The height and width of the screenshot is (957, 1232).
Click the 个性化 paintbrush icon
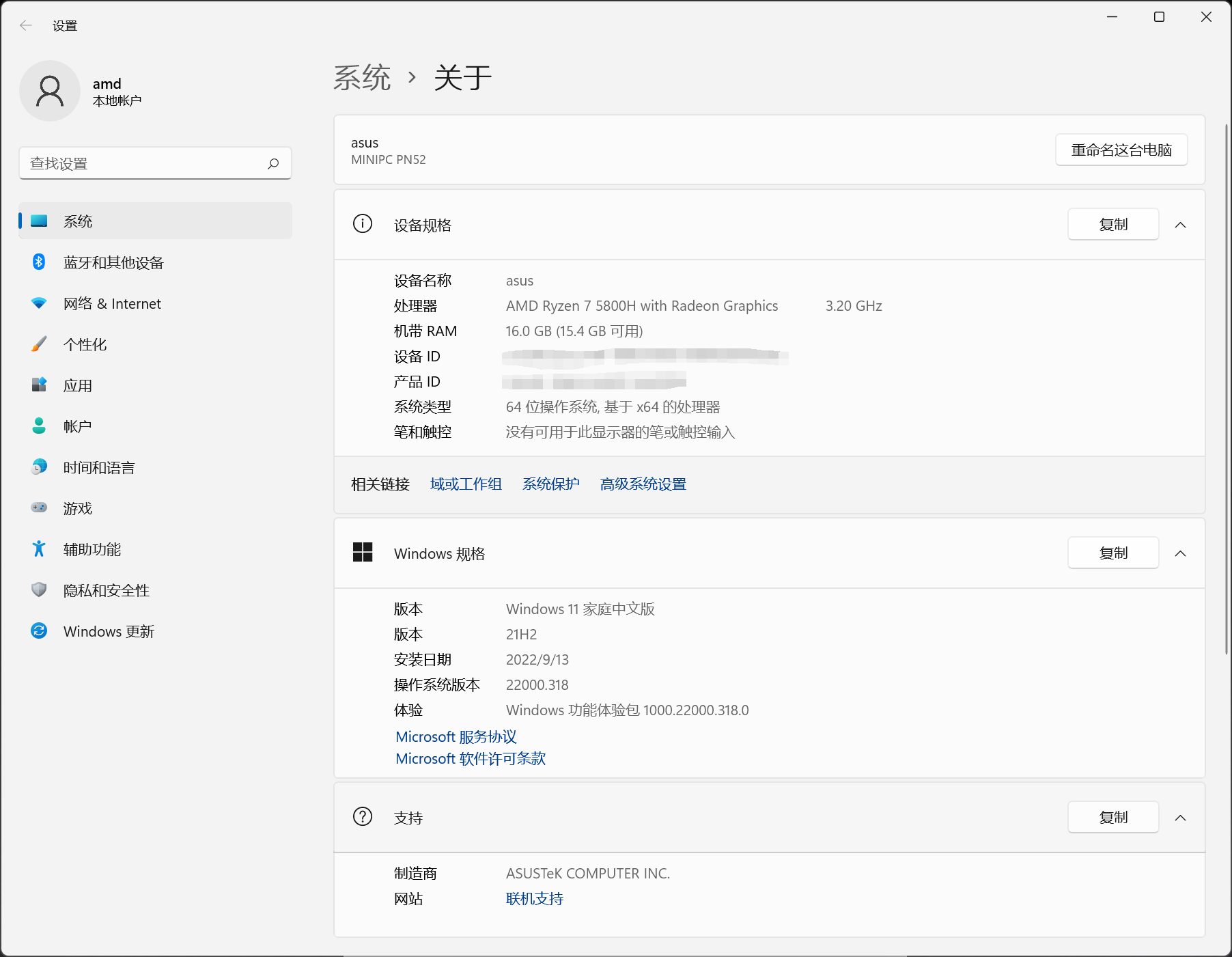click(39, 344)
